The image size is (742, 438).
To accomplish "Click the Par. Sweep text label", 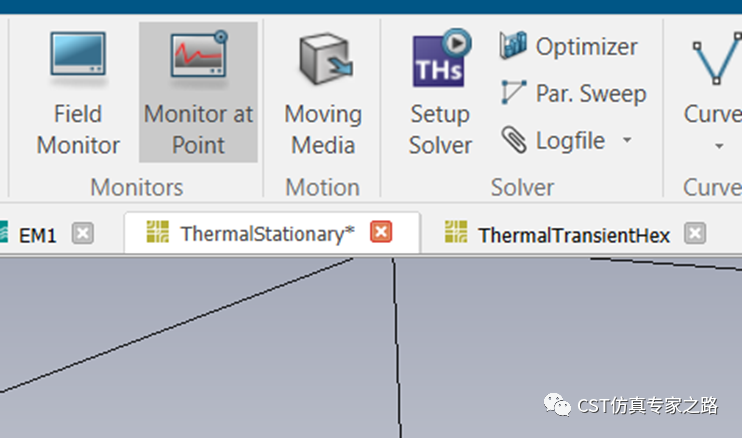I will pos(591,93).
